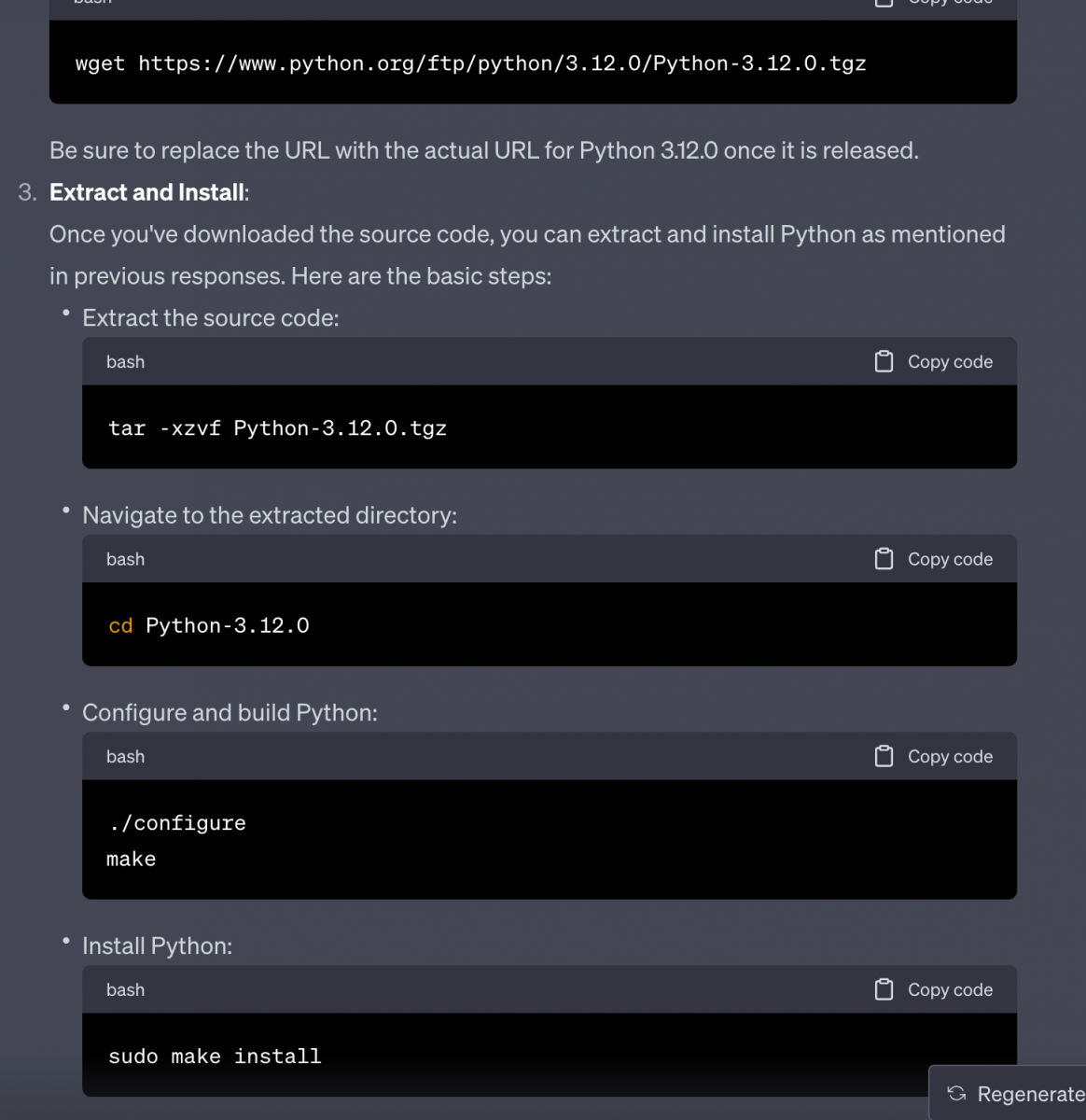Viewport: 1086px width, 1120px height.
Task: Click the standalone 'make' command line
Action: pyautogui.click(x=132, y=859)
